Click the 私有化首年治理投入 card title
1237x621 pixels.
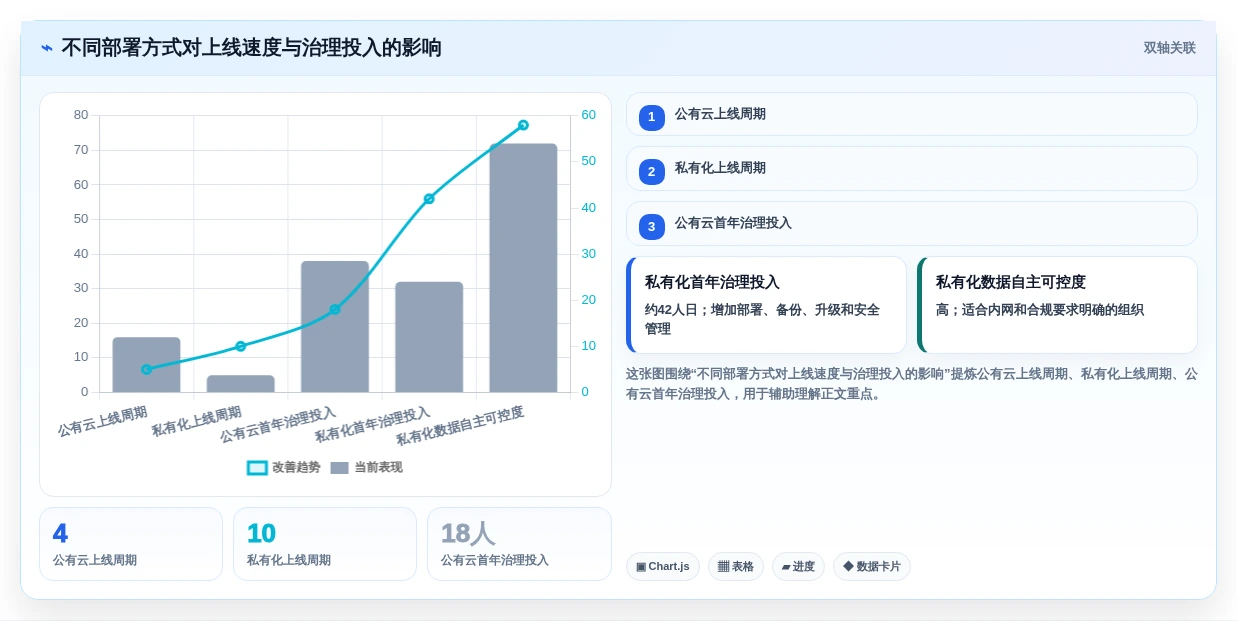click(x=712, y=282)
